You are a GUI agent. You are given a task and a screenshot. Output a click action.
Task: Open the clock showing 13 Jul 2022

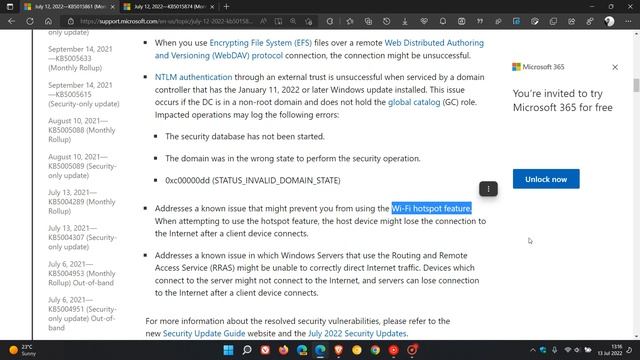click(610, 350)
